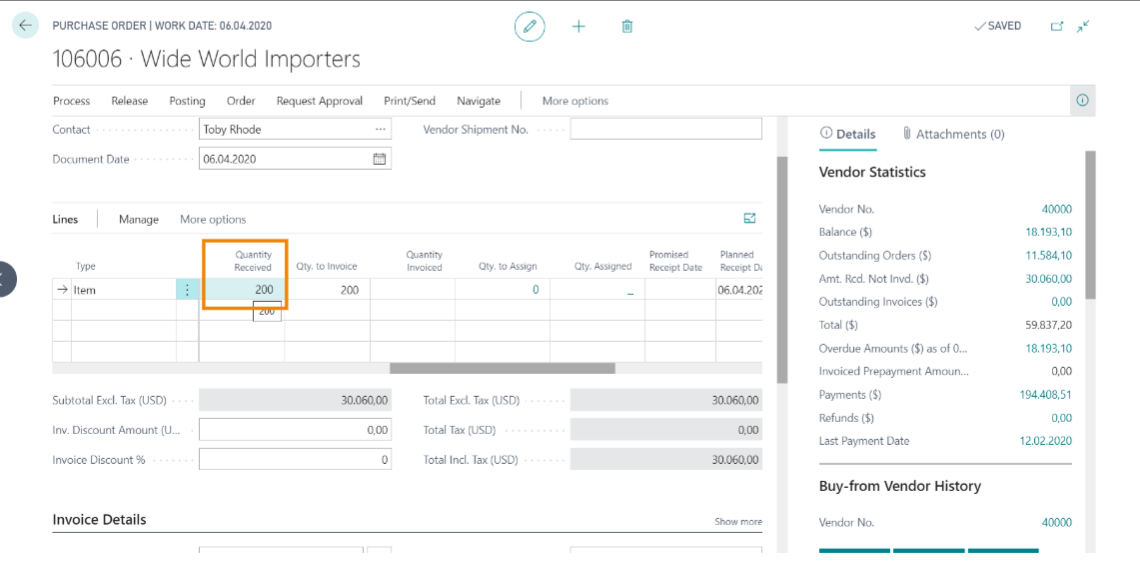The height and width of the screenshot is (562, 1140).
Task: Click the collapse page arrows icon
Action: click(x=1083, y=26)
